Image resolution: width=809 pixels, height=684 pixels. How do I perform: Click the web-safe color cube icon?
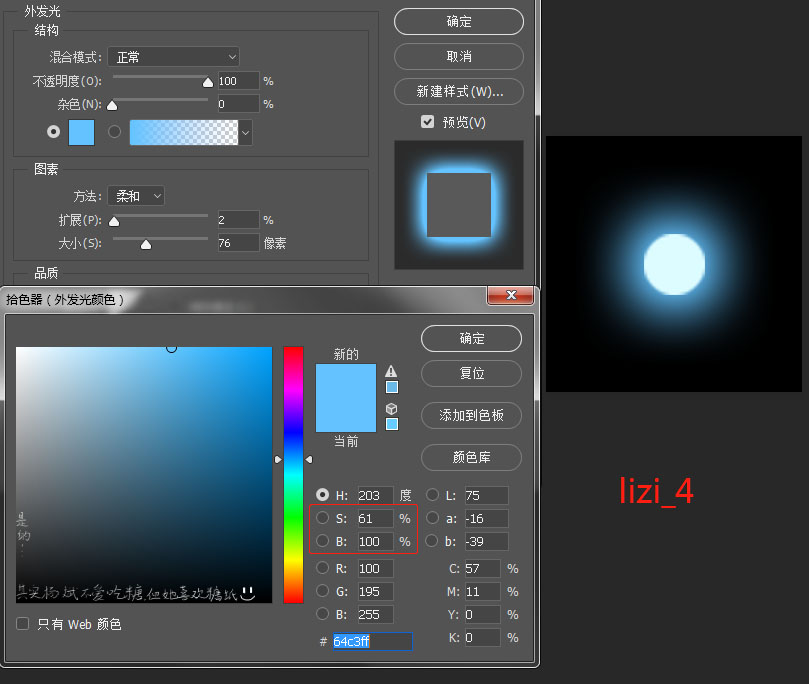click(391, 408)
